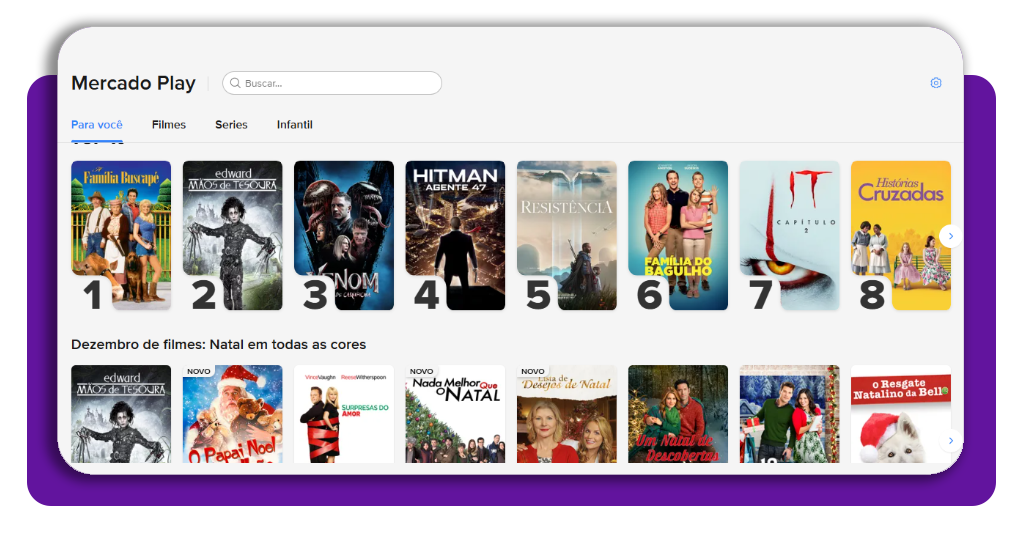Open Edward Mãos de Tesoura ranked 2
The height and width of the screenshot is (536, 1024).
(232, 235)
